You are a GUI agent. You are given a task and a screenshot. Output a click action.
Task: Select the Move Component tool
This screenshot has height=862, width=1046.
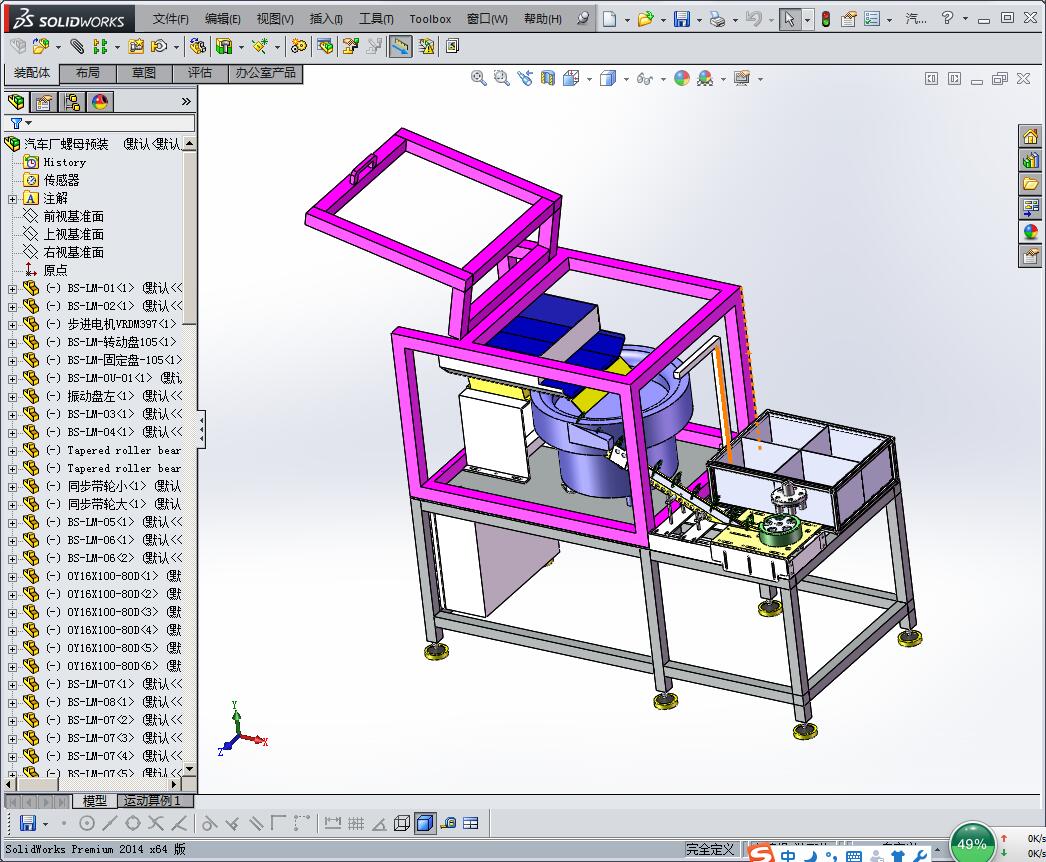click(x=159, y=46)
